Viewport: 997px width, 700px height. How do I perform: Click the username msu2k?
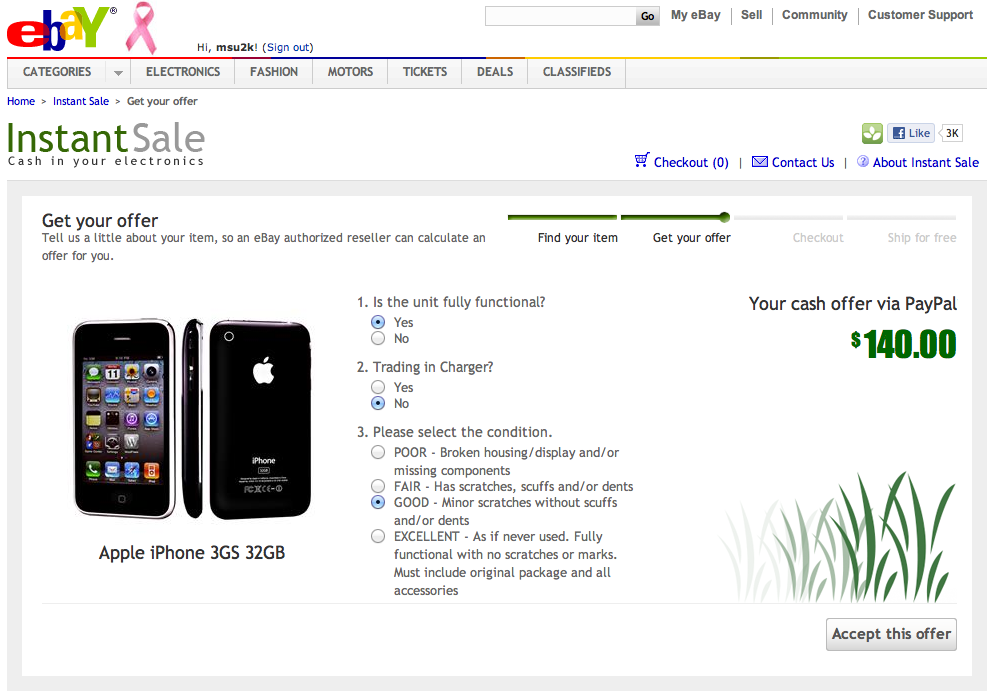[235, 47]
